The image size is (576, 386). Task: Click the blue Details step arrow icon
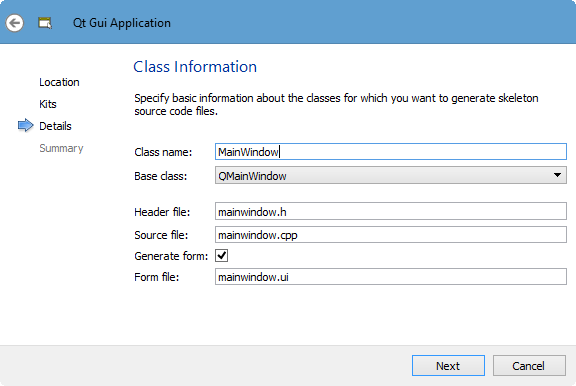click(x=25, y=126)
